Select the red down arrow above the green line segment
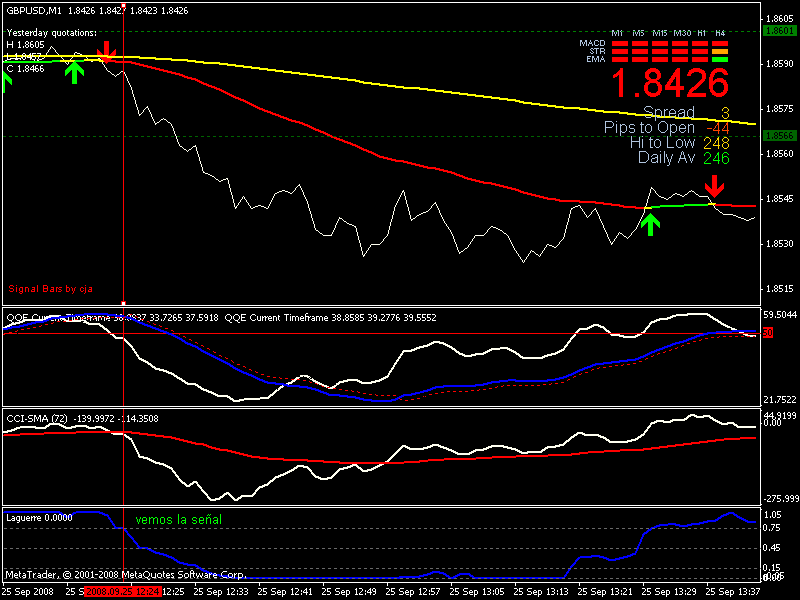The height and width of the screenshot is (600, 800). point(713,185)
